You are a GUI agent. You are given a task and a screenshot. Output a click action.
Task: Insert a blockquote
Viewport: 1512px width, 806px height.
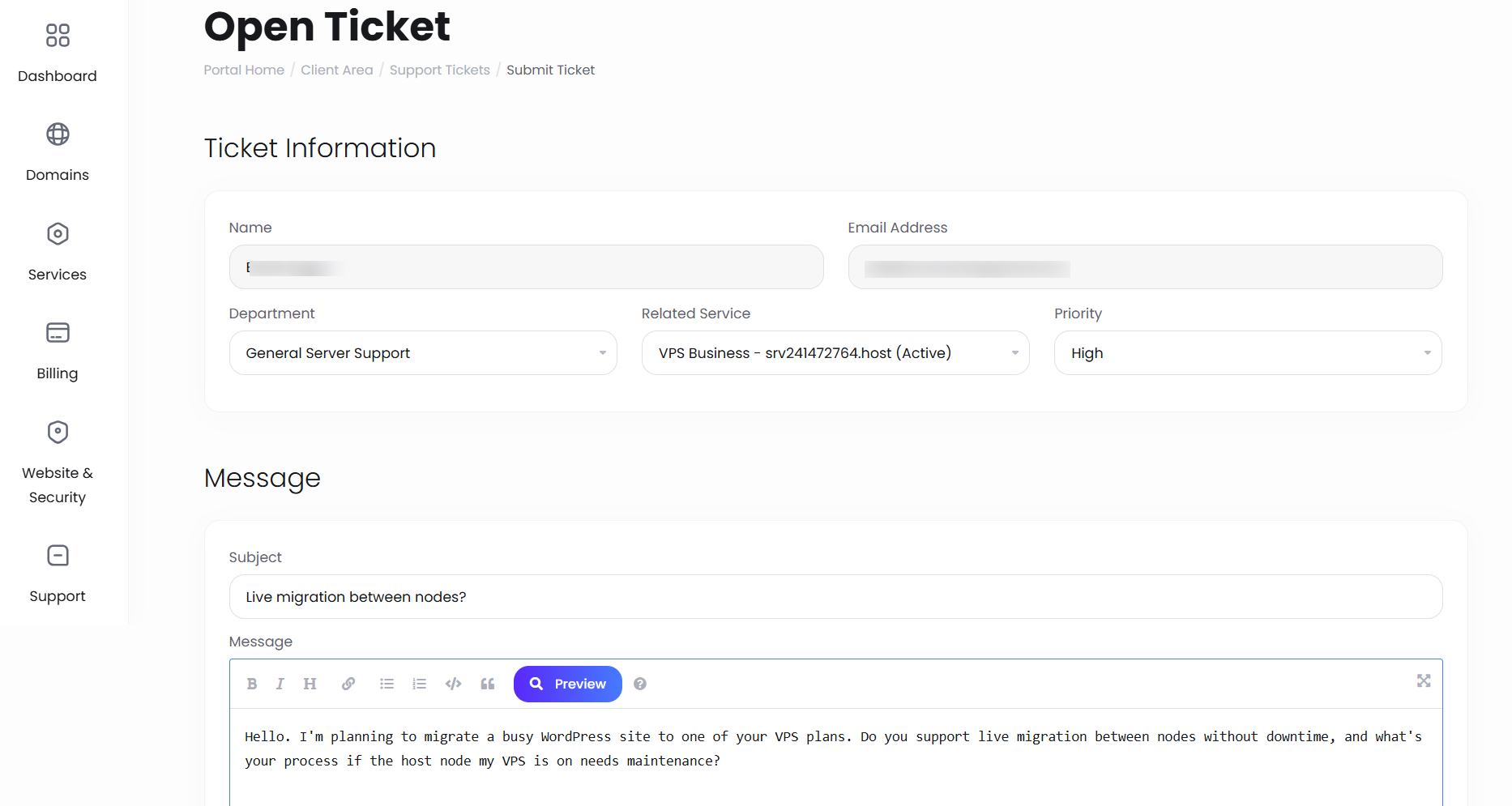pos(487,684)
